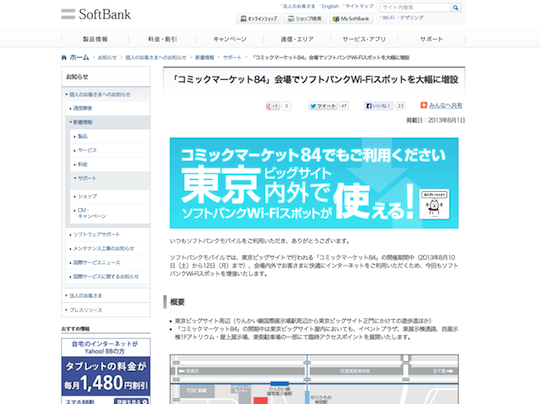Image resolution: width=540 pixels, height=404 pixels.
Task: Click ホーム in the breadcrumb
Action: pyautogui.click(x=79, y=58)
